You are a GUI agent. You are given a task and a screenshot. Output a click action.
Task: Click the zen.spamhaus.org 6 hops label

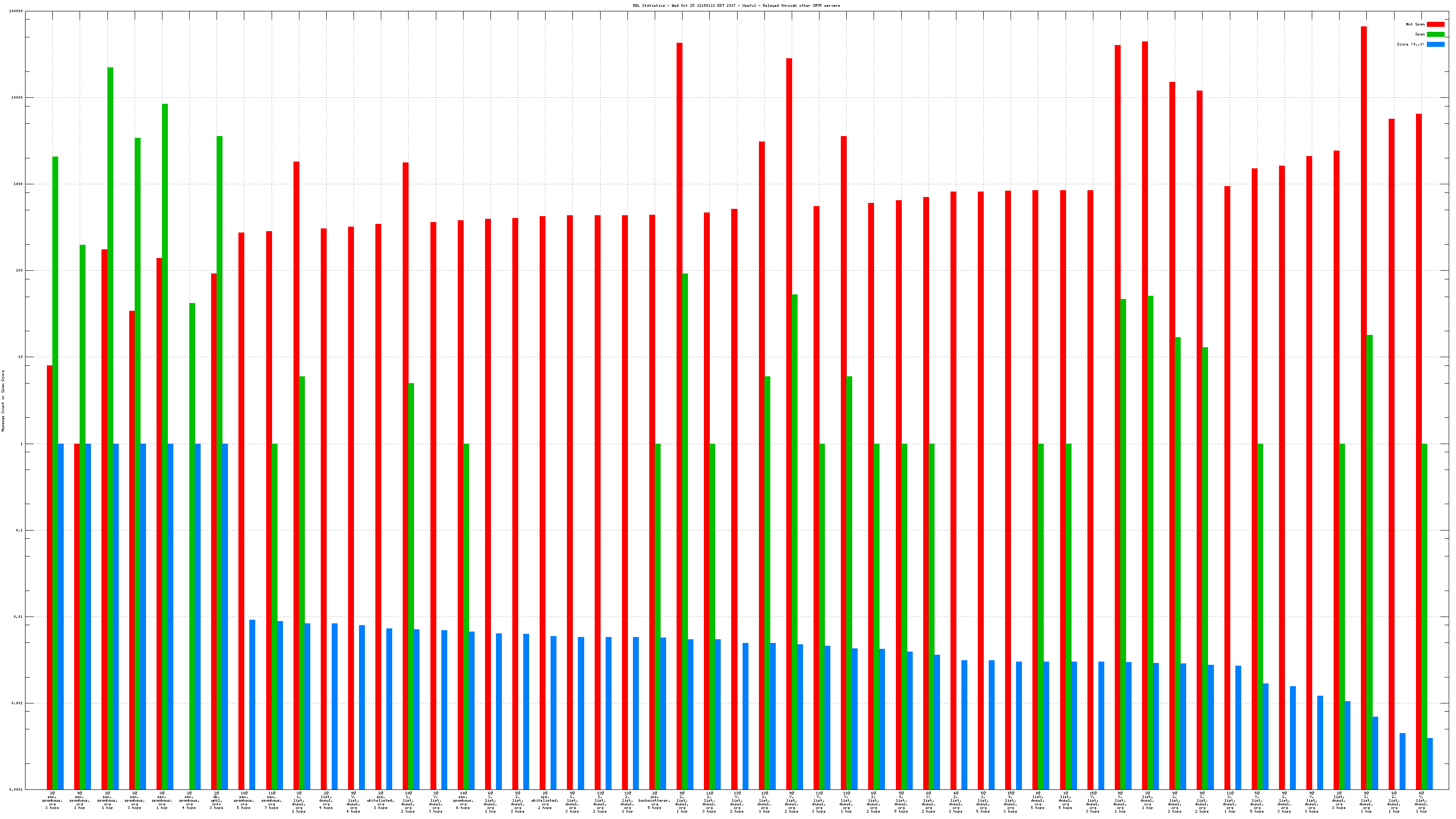click(463, 800)
